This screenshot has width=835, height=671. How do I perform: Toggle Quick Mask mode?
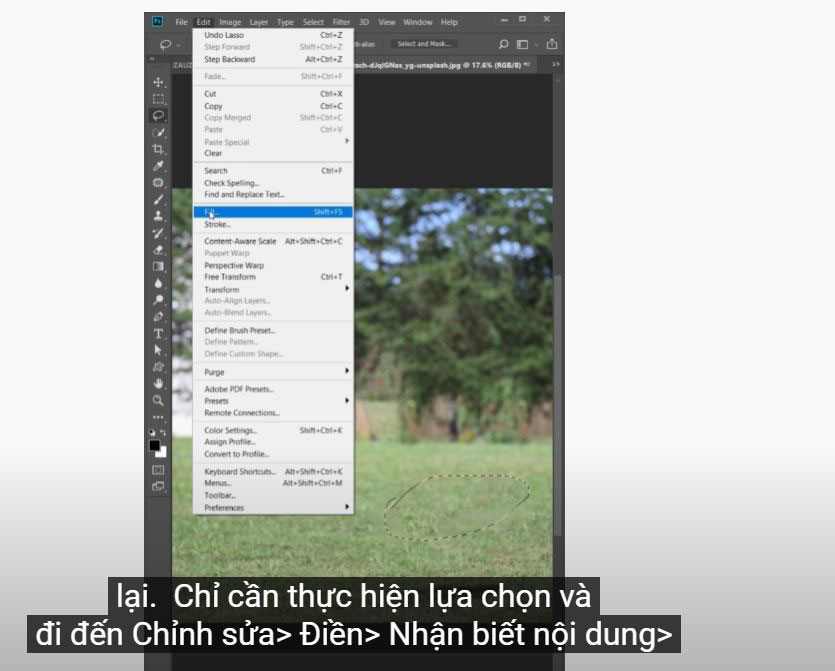158,470
